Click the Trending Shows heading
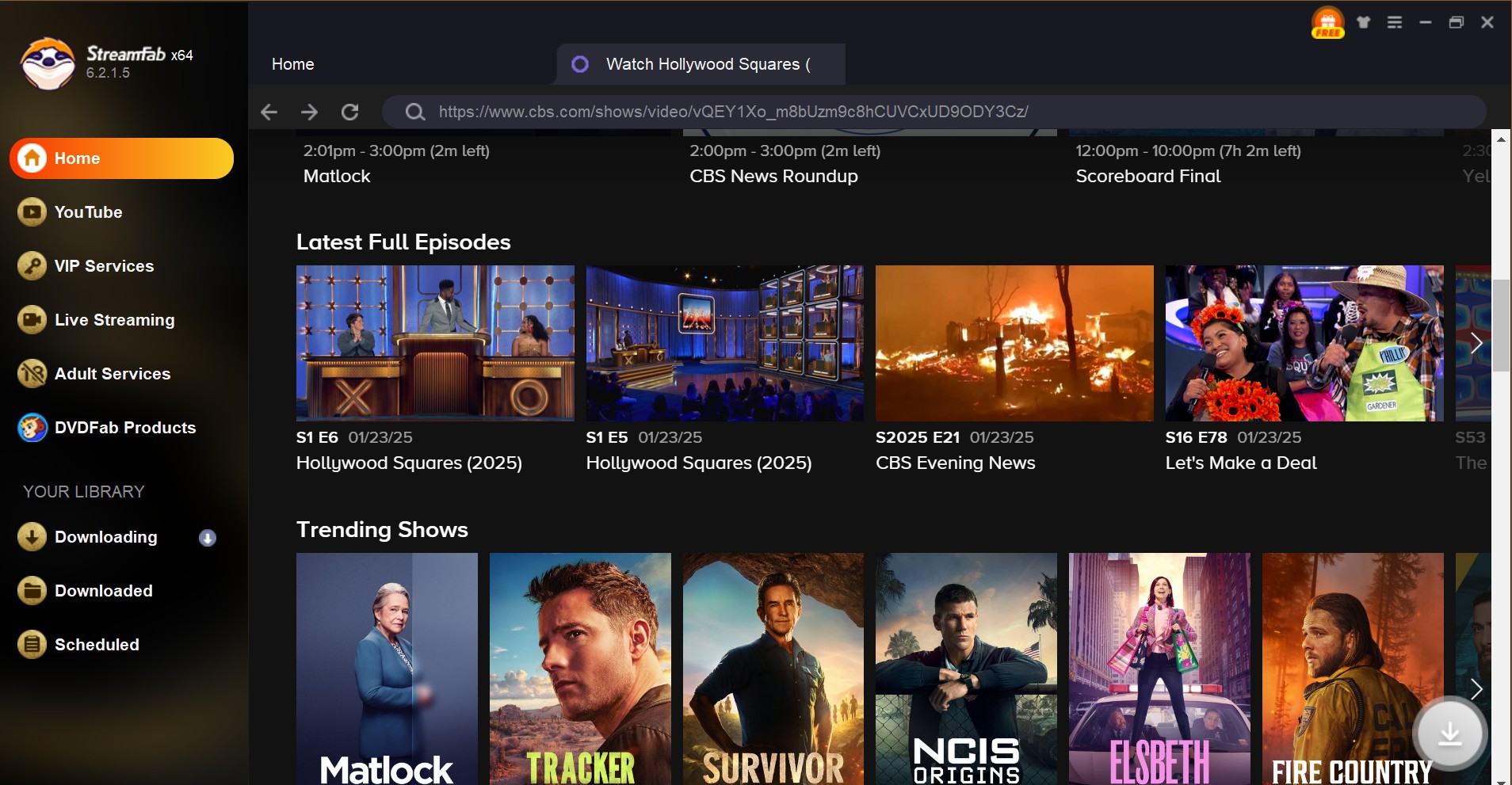 (x=382, y=530)
